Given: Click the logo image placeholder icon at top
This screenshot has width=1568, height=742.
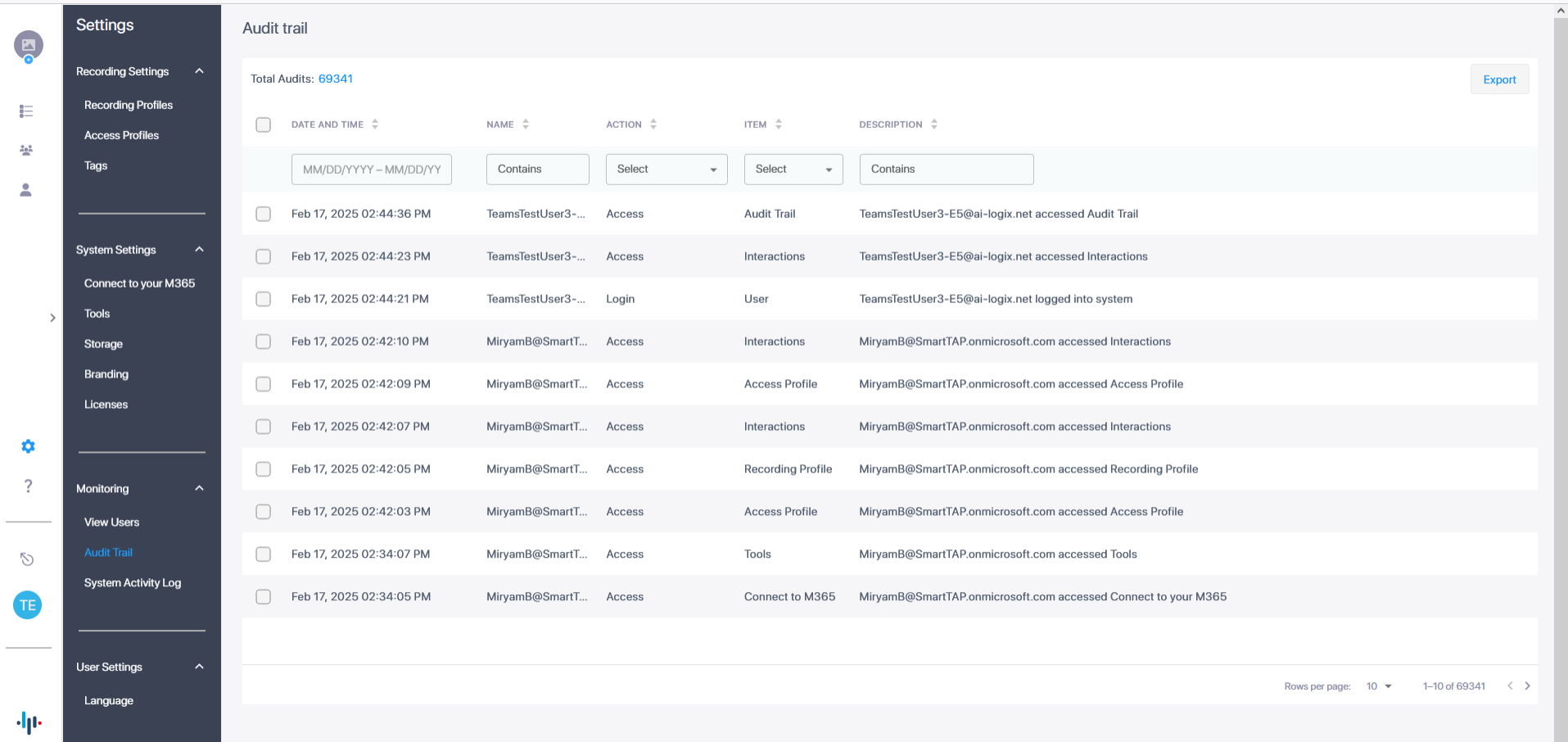Looking at the screenshot, I should (x=28, y=45).
